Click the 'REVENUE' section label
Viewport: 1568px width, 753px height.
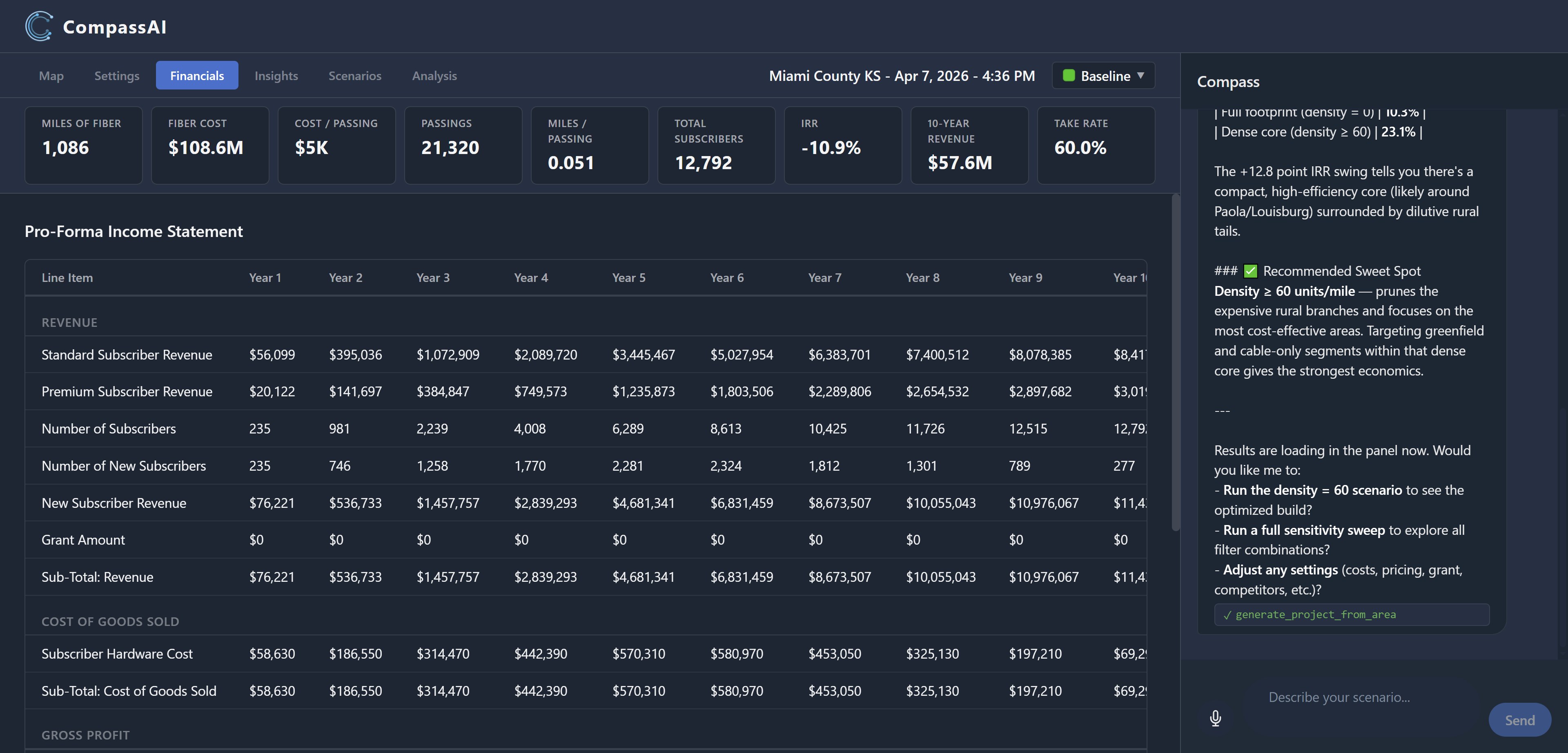pos(69,323)
